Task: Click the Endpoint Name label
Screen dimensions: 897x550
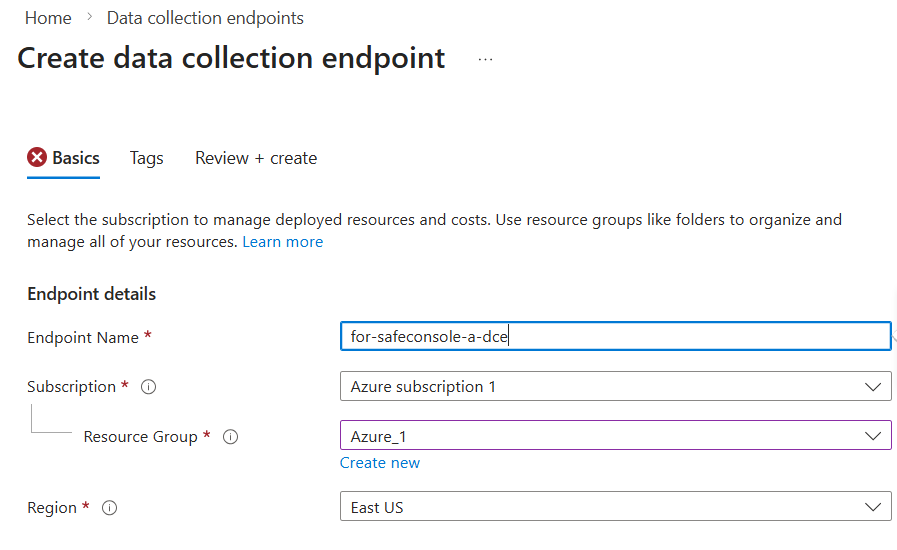Action: [x=83, y=338]
